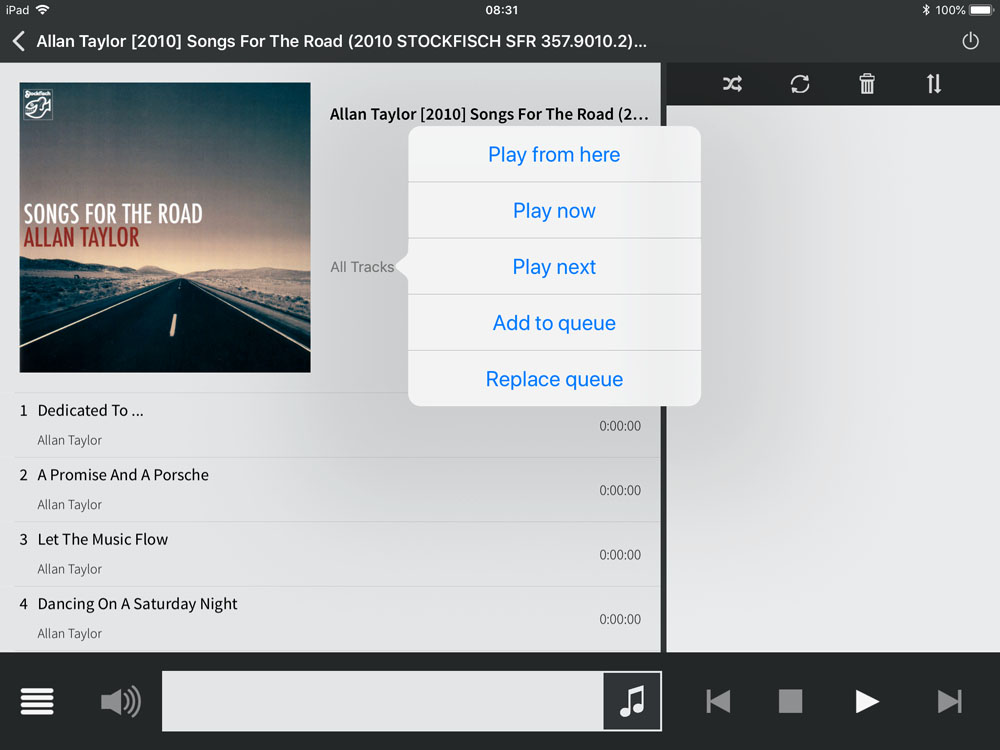Stop playback
This screenshot has height=750, width=1000.
pos(791,701)
